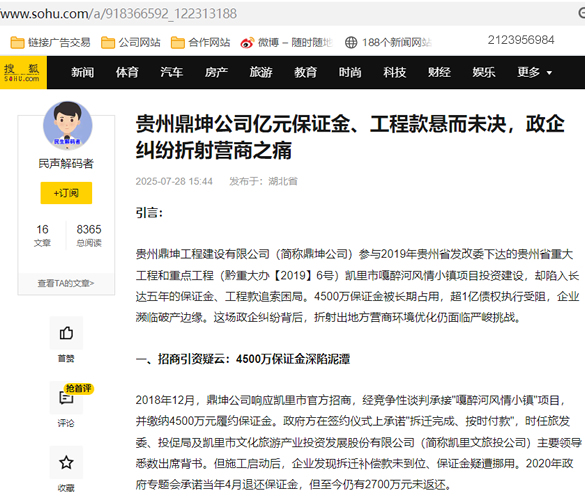
Task: Open 查看TA的文章 link
Action: coord(66,284)
